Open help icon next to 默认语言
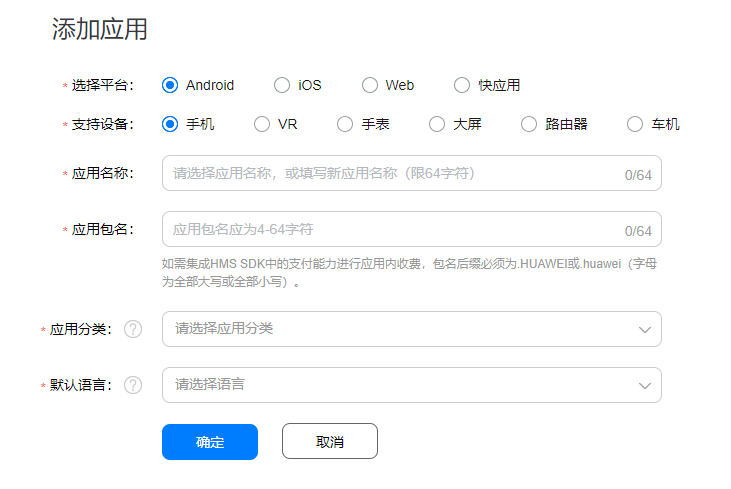 pyautogui.click(x=133, y=385)
